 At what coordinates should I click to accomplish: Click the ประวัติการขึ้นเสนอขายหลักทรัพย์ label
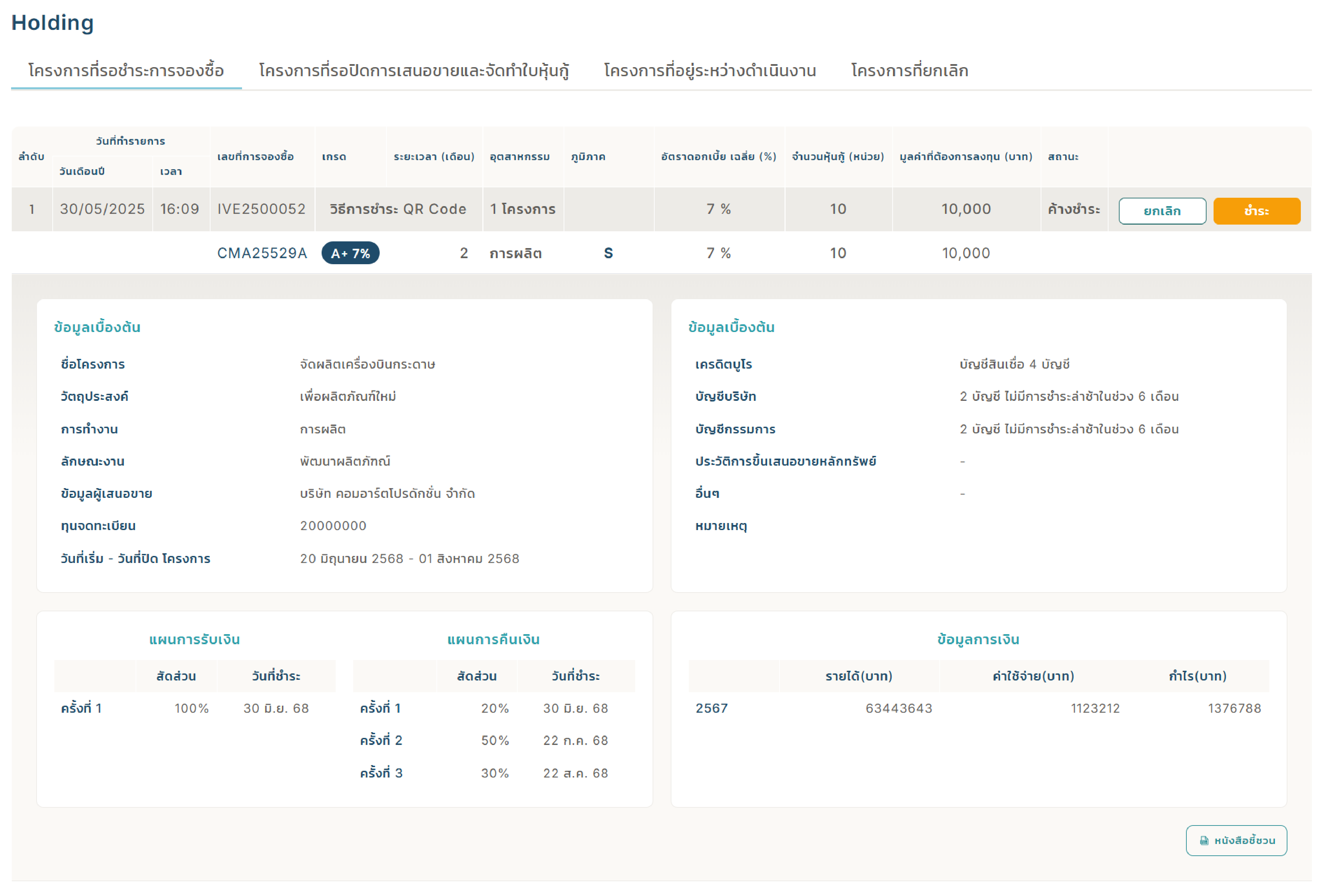click(785, 461)
